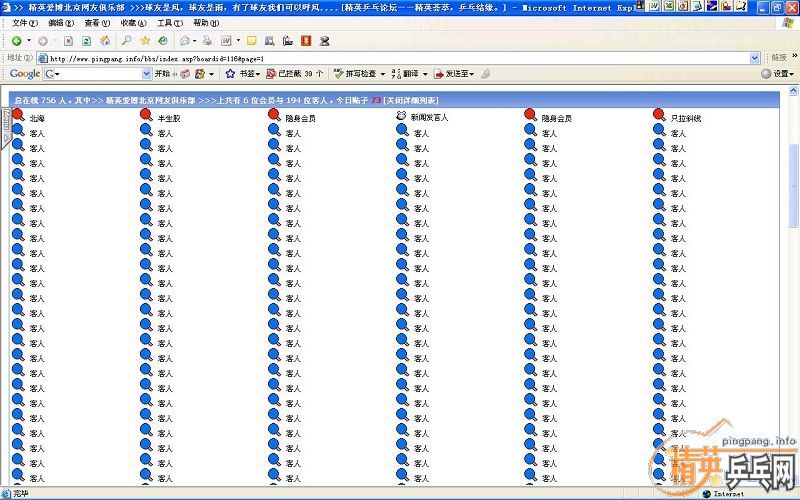Click the Google logo on the toolbar
Image resolution: width=800 pixels, height=500 pixels.
[x=24, y=73]
